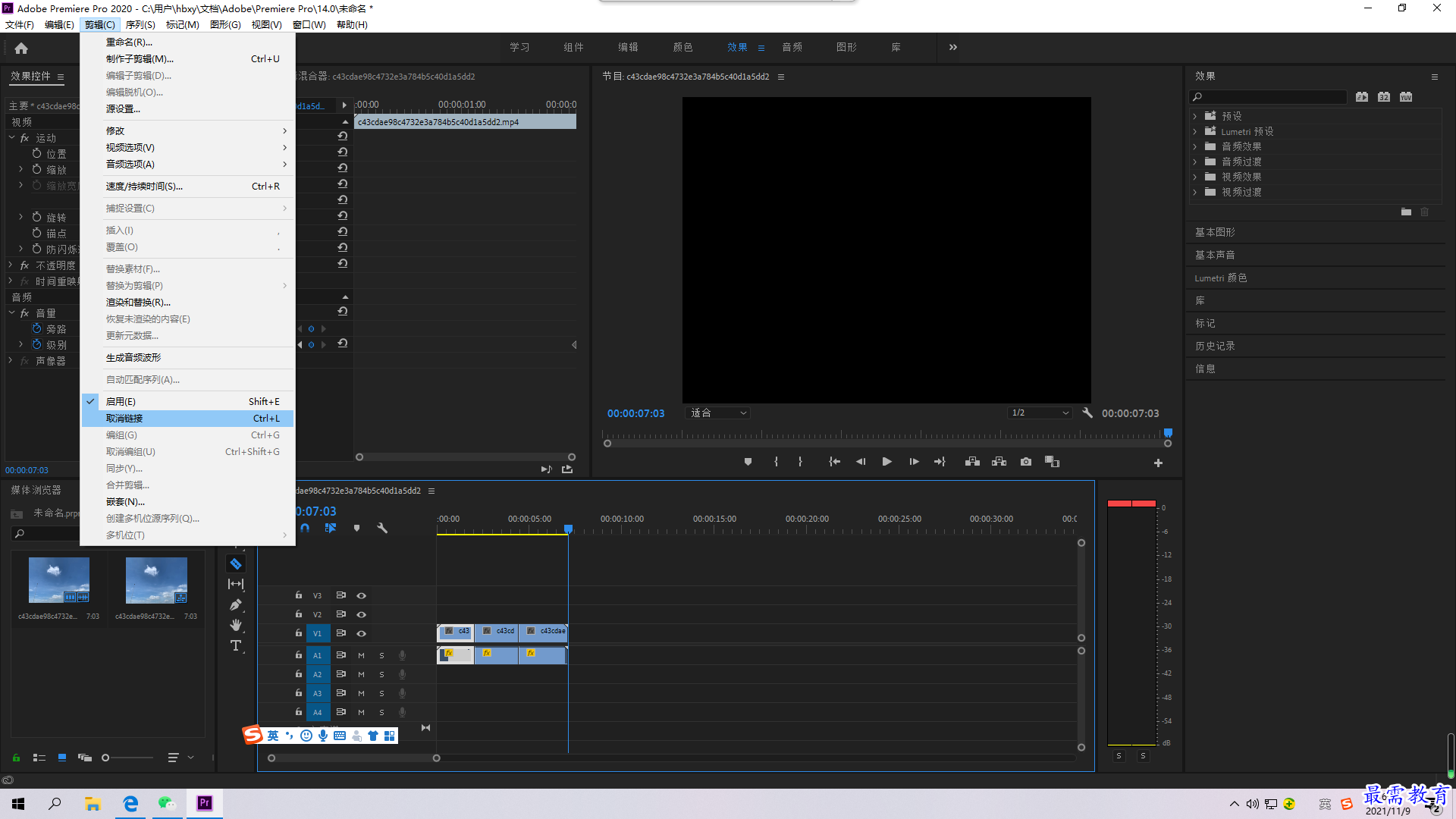Select the Razor tool in the tools panel

click(236, 563)
